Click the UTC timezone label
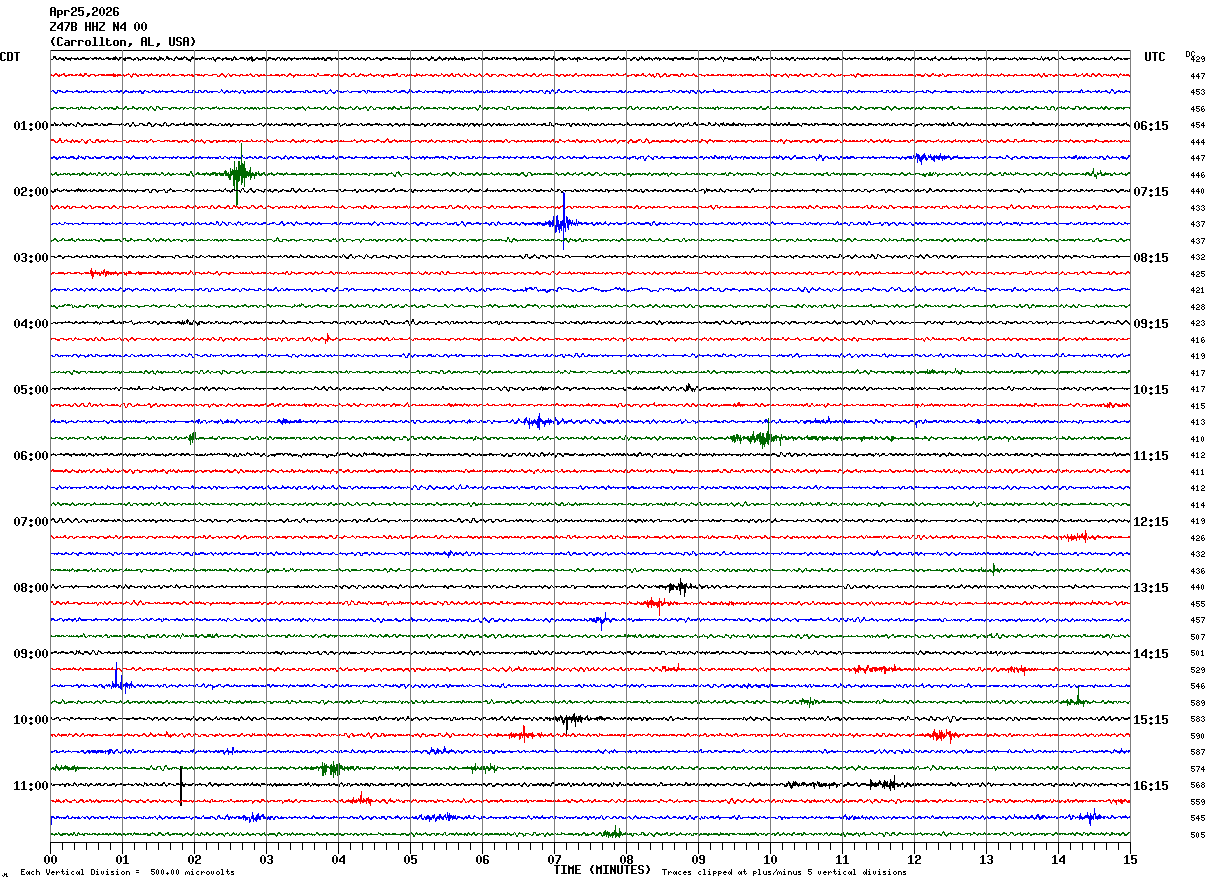Screen dimensions: 1210x886 click(1154, 57)
